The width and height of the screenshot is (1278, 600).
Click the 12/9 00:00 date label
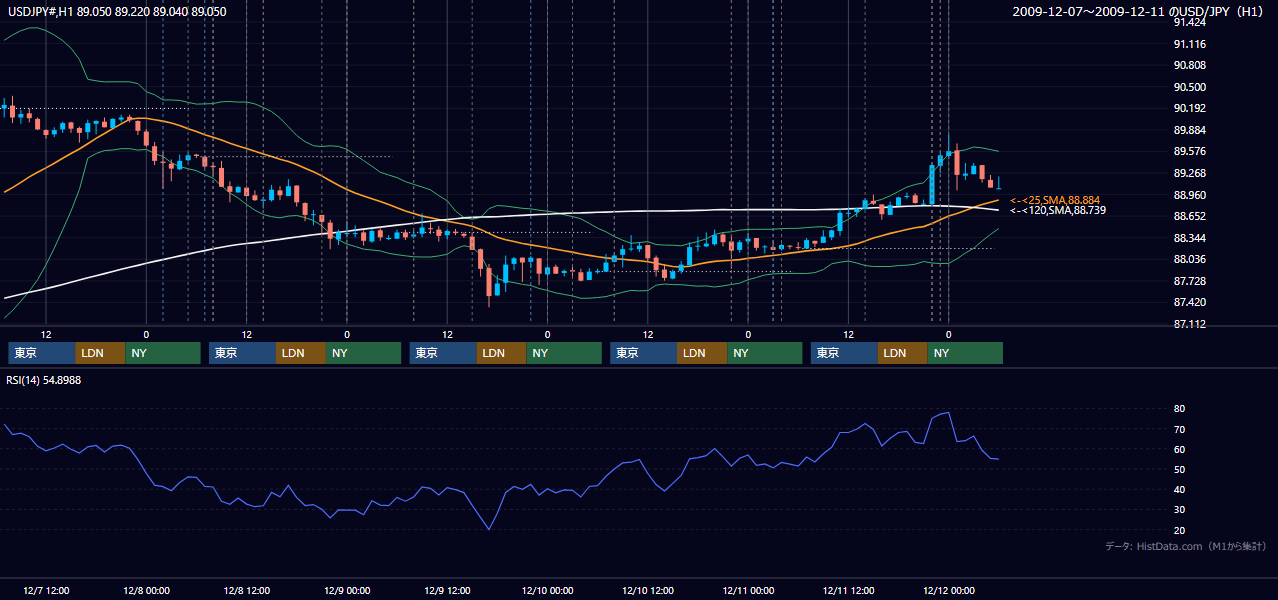[x=347, y=590]
